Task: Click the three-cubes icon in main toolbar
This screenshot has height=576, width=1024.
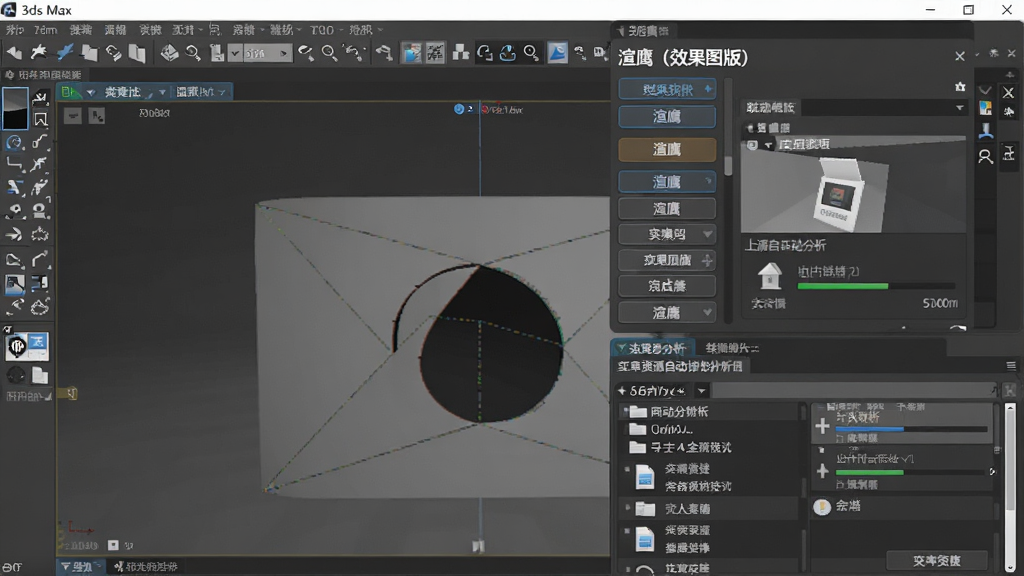Action: pos(460,53)
